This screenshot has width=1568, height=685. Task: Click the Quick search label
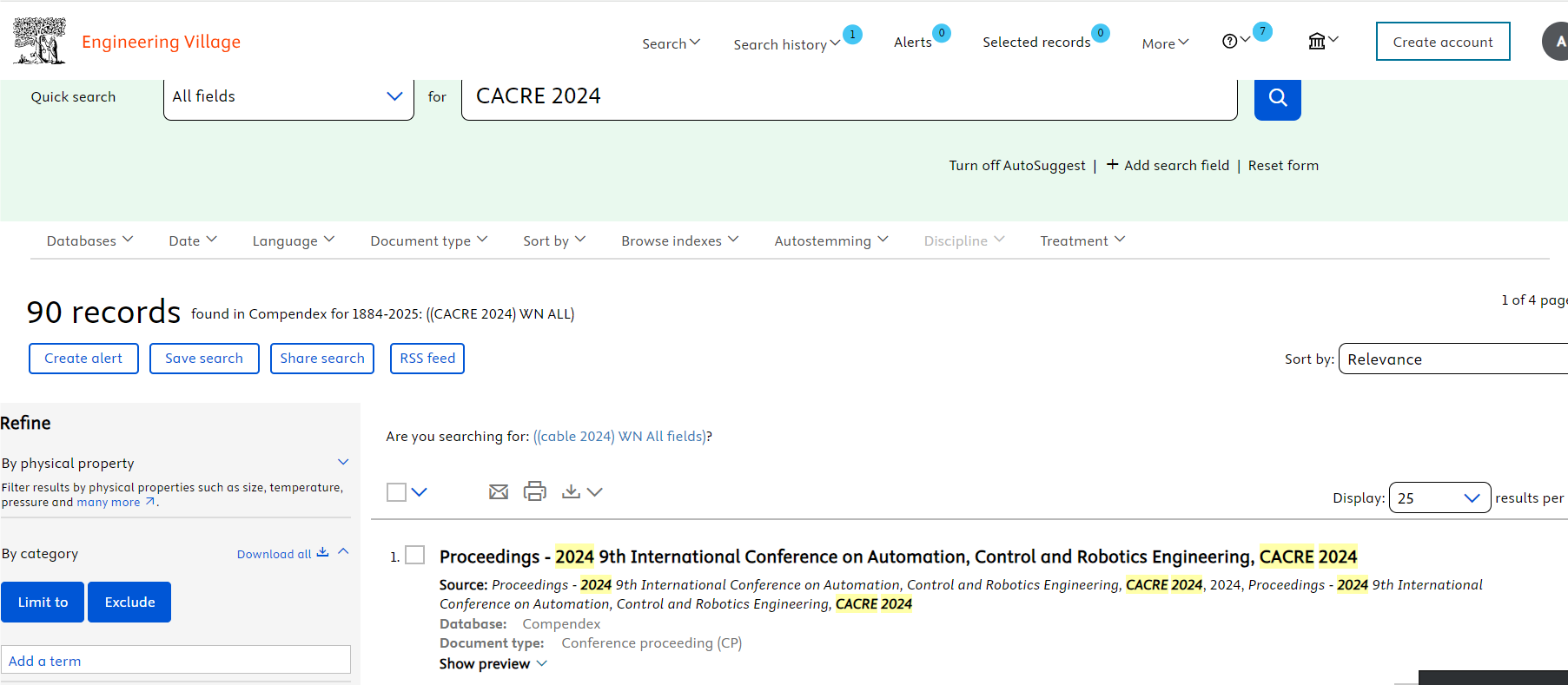click(73, 96)
